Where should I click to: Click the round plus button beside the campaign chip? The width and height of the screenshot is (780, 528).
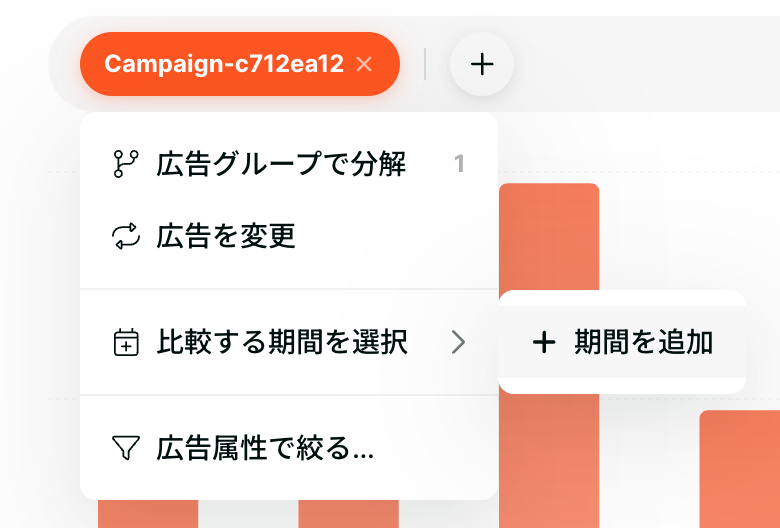coord(482,64)
